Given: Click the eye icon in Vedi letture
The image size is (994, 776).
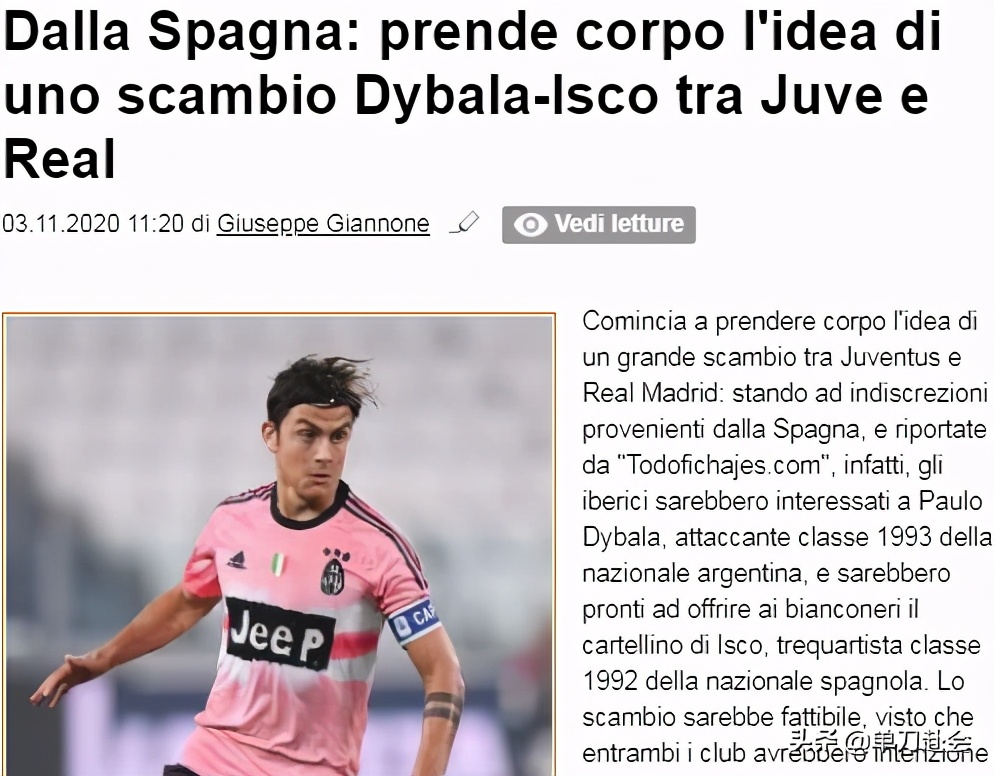Looking at the screenshot, I should pos(530,224).
